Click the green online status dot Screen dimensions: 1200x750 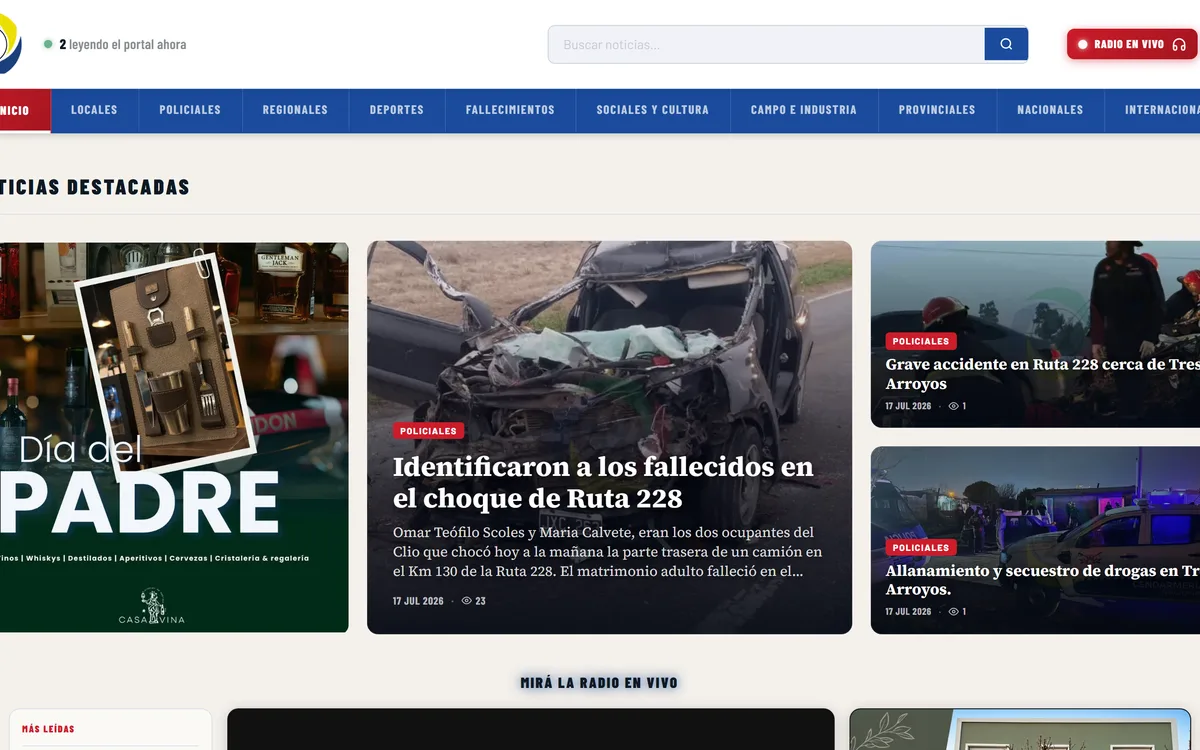click(x=48, y=44)
